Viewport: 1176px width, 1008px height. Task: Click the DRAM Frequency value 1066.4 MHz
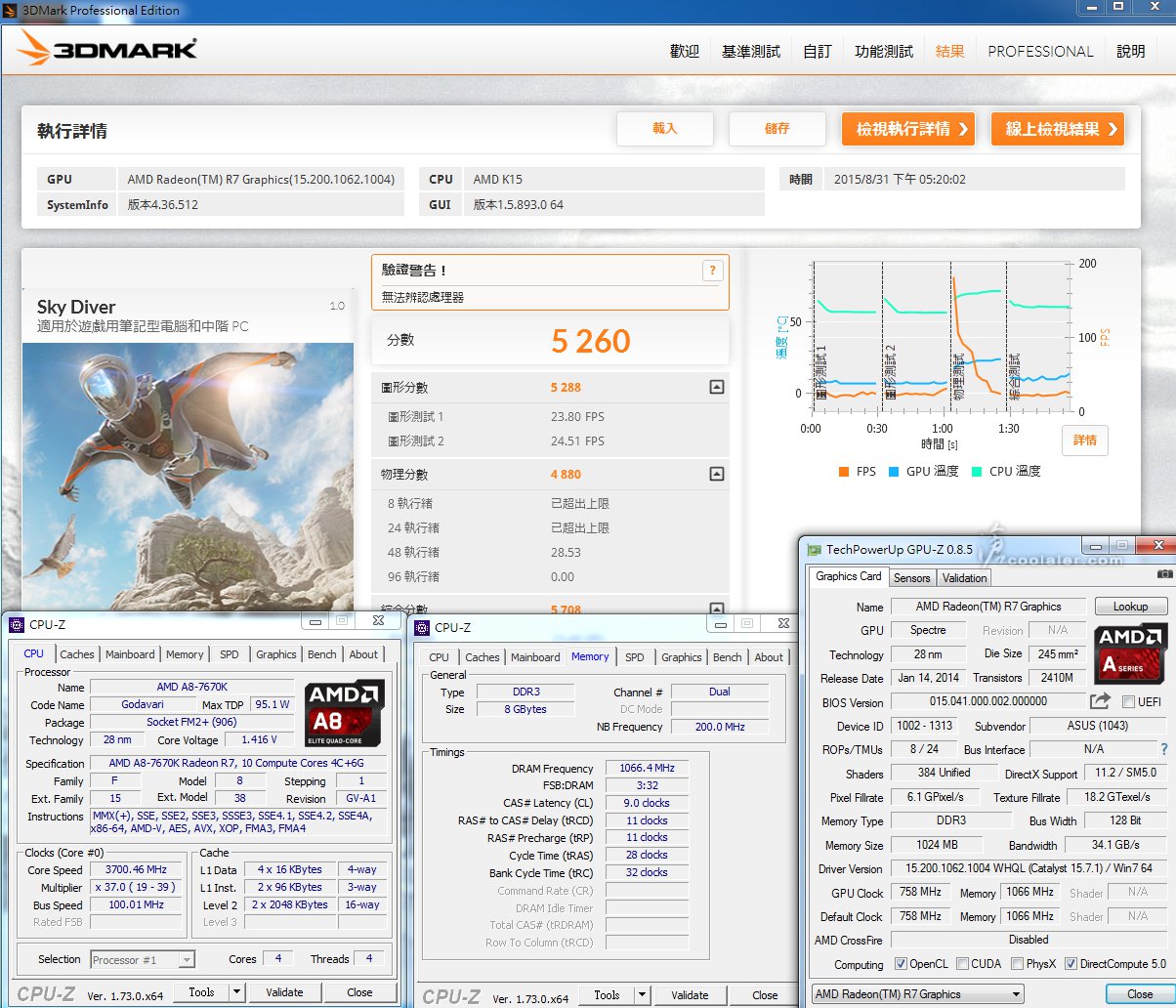pyautogui.click(x=647, y=769)
